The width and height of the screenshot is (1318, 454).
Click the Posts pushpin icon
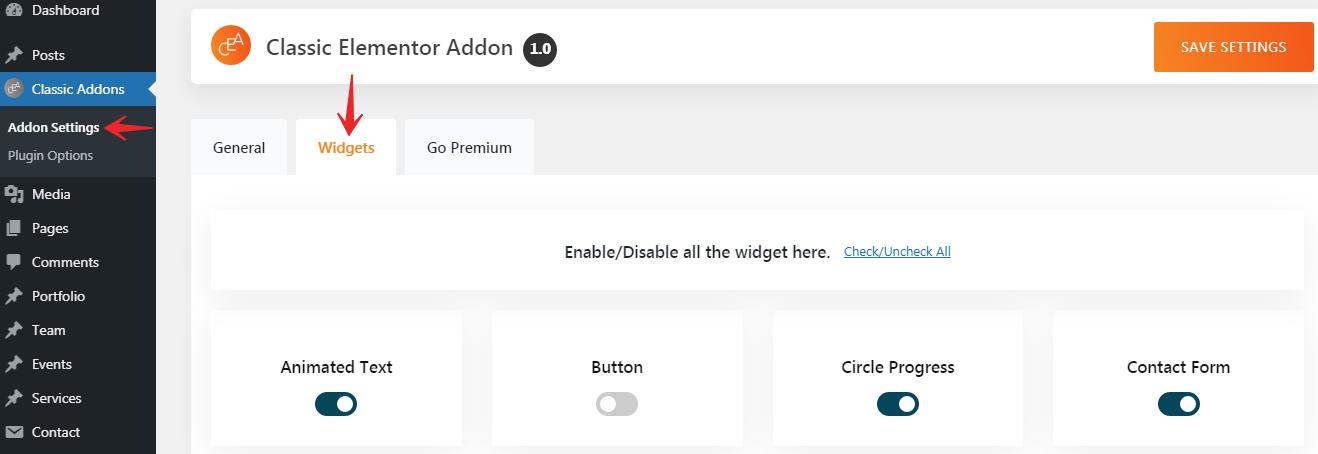coord(14,55)
